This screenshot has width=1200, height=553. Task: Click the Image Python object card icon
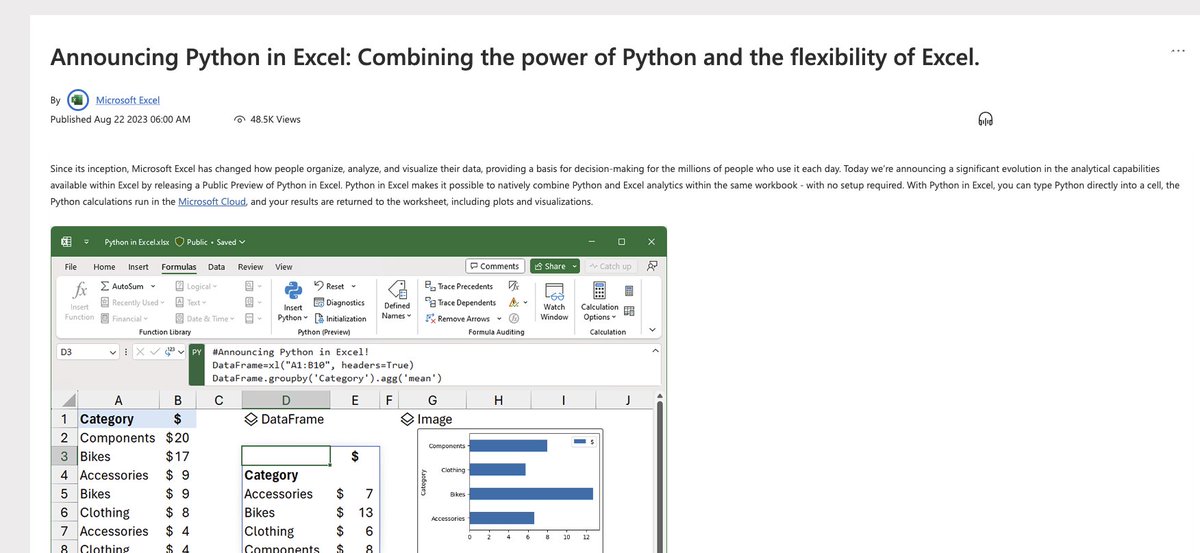coord(407,419)
